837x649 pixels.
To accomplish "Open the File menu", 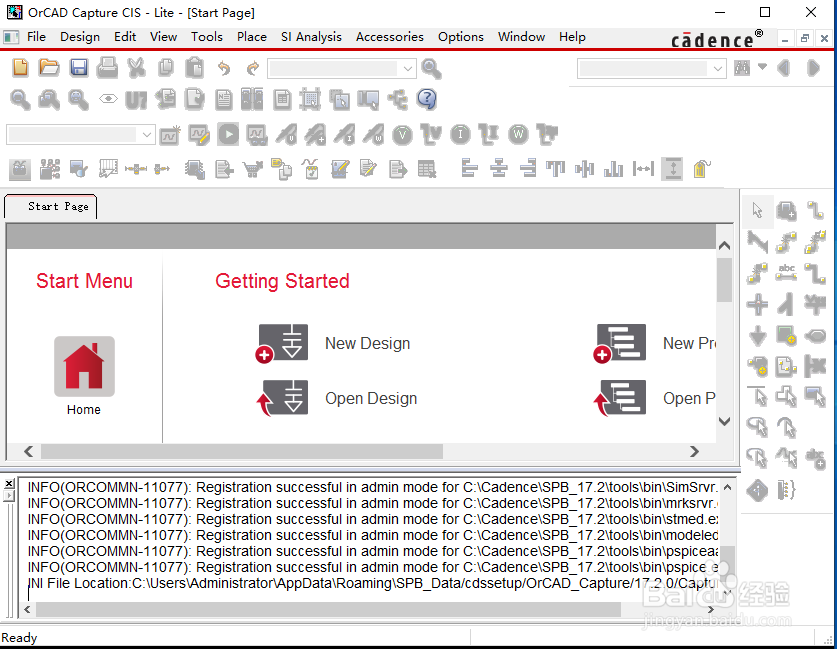I will 36,37.
